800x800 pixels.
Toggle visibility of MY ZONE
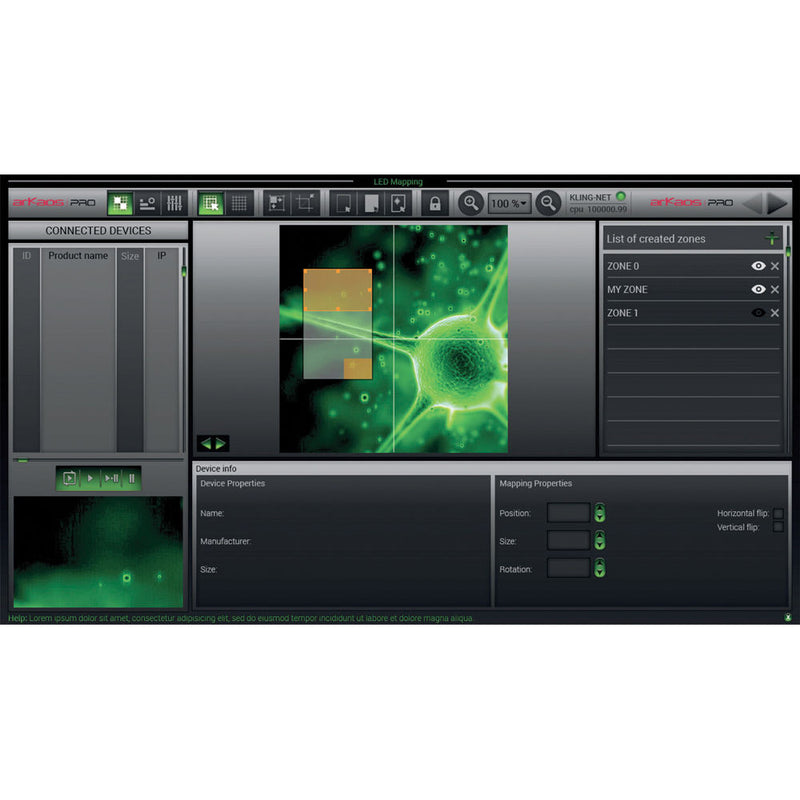[x=758, y=290]
